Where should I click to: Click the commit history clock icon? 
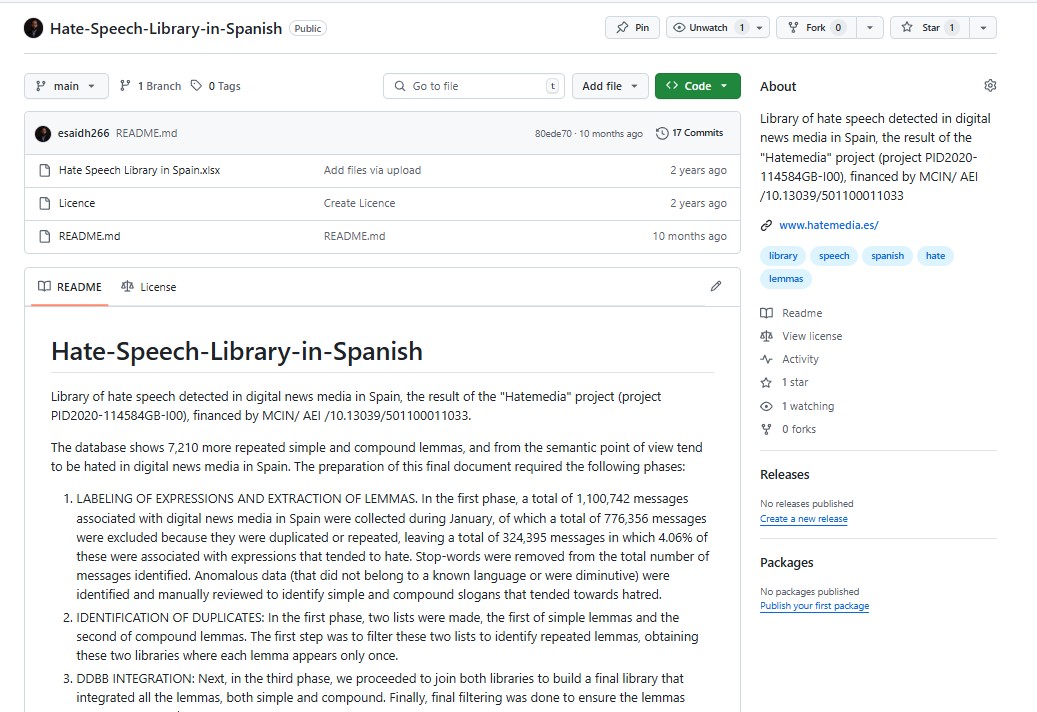pyautogui.click(x=662, y=133)
